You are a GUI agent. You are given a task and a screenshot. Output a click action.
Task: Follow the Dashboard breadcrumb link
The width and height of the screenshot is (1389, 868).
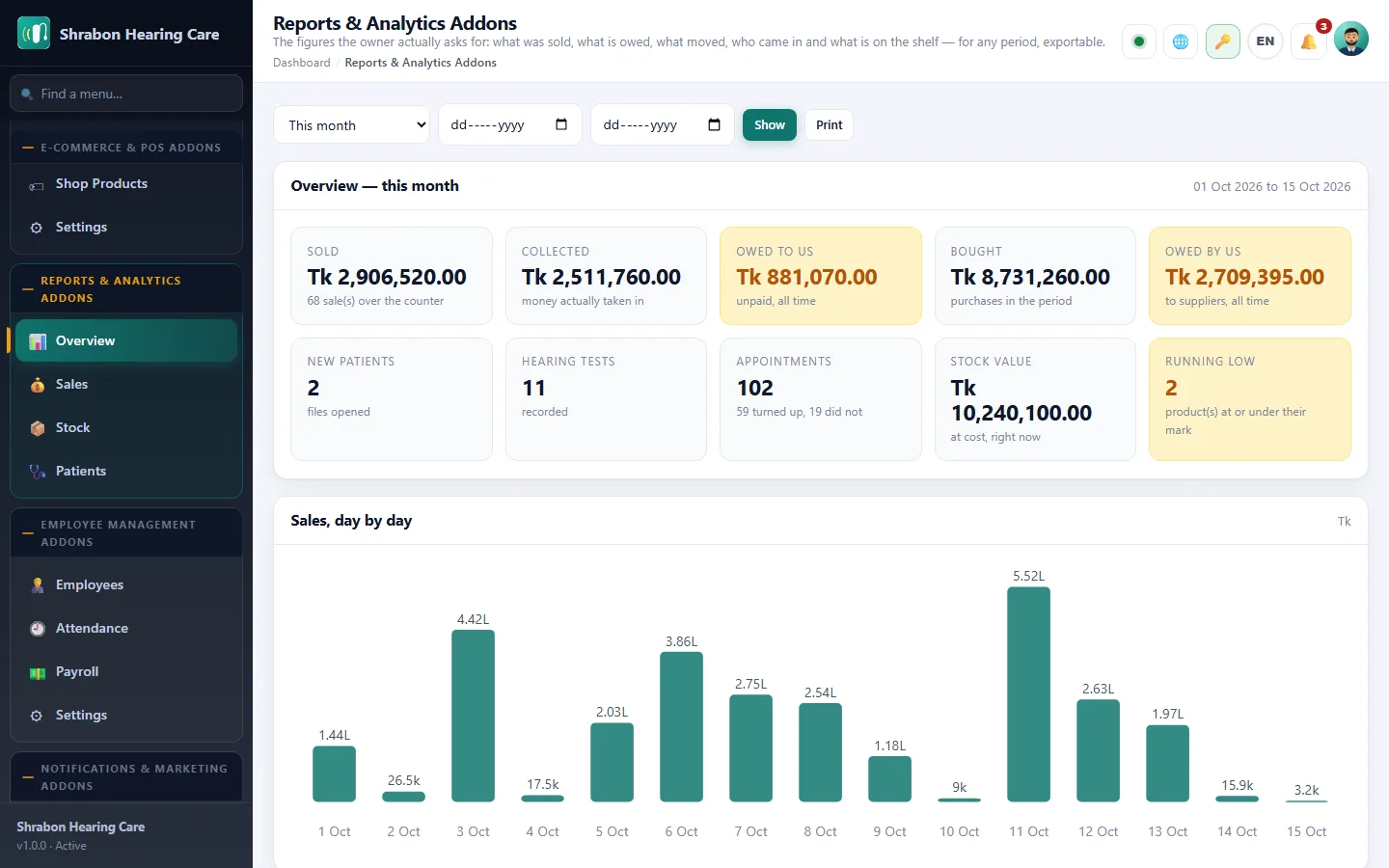coord(301,63)
